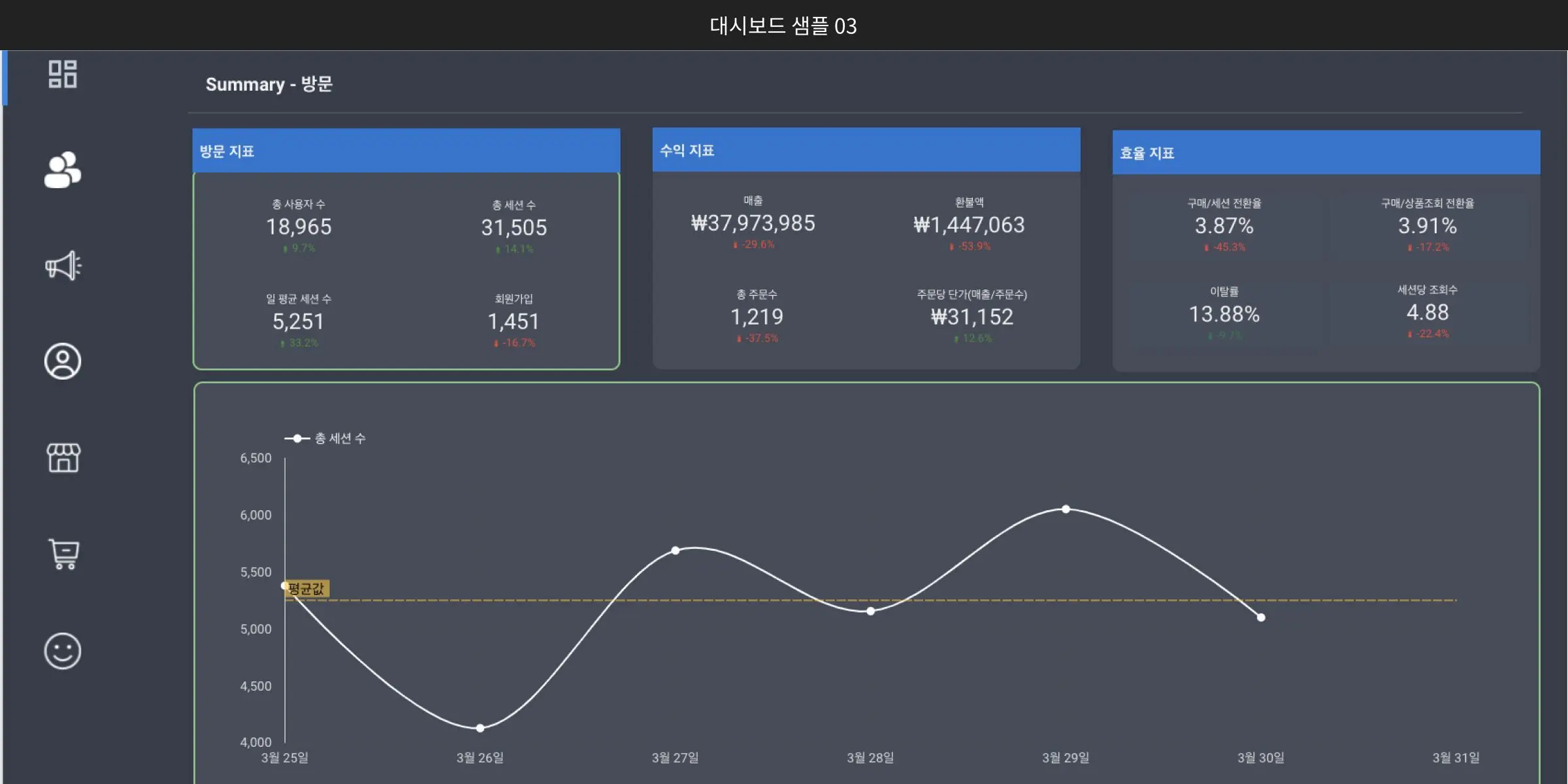Click the 회원가입 value 1,451
The width and height of the screenshot is (1568, 784).
(x=514, y=321)
